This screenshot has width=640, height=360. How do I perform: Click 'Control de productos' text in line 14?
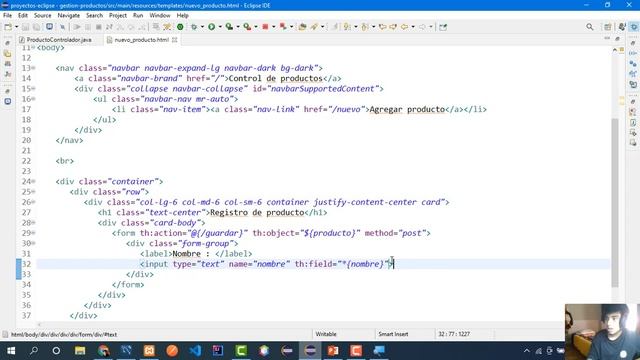276,78
